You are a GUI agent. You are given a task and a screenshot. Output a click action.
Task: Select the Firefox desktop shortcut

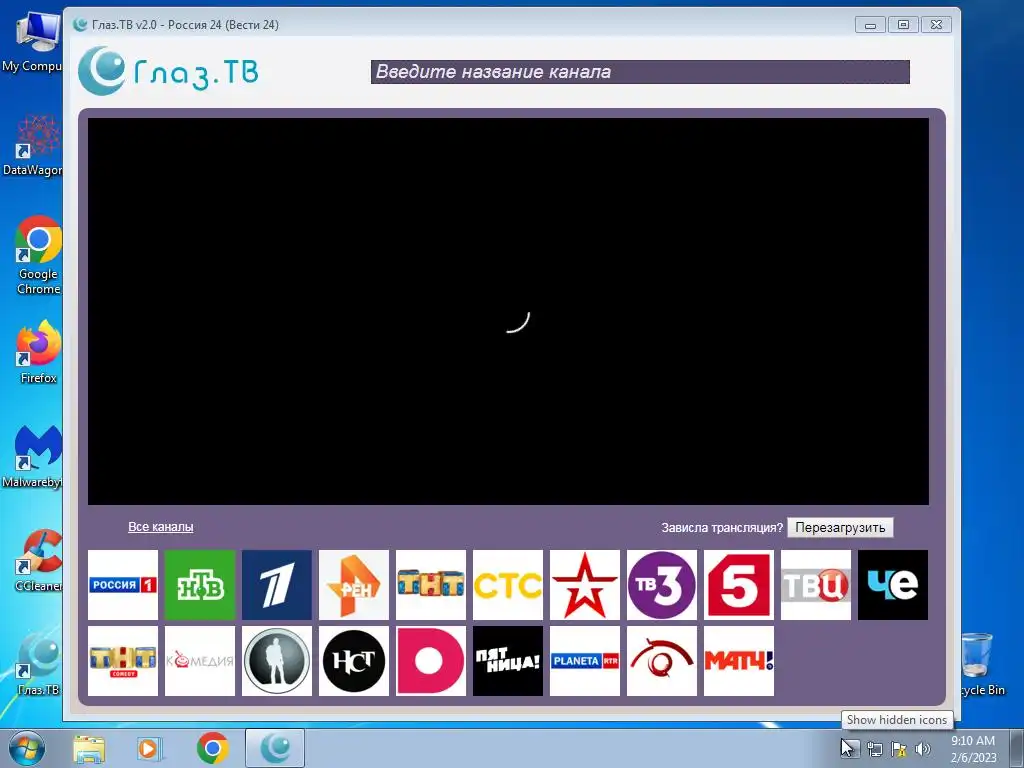[x=38, y=351]
